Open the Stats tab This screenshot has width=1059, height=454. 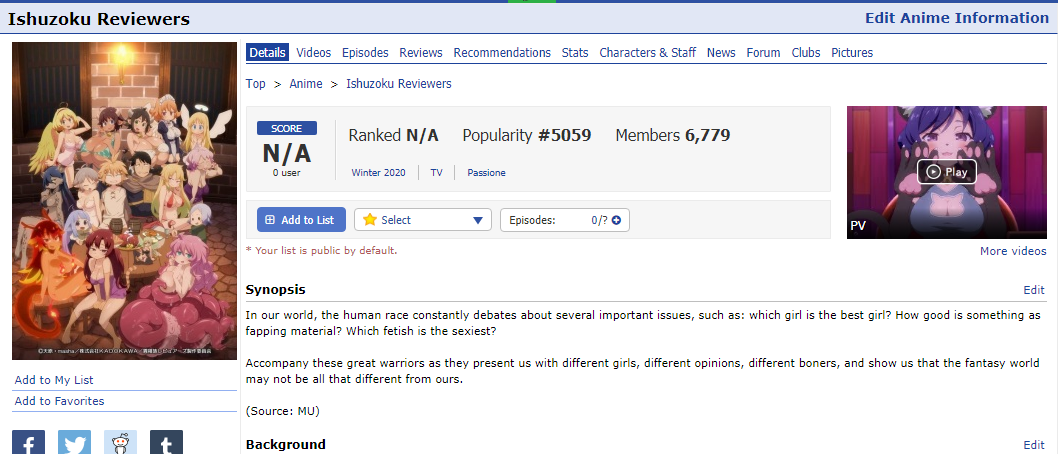click(575, 53)
